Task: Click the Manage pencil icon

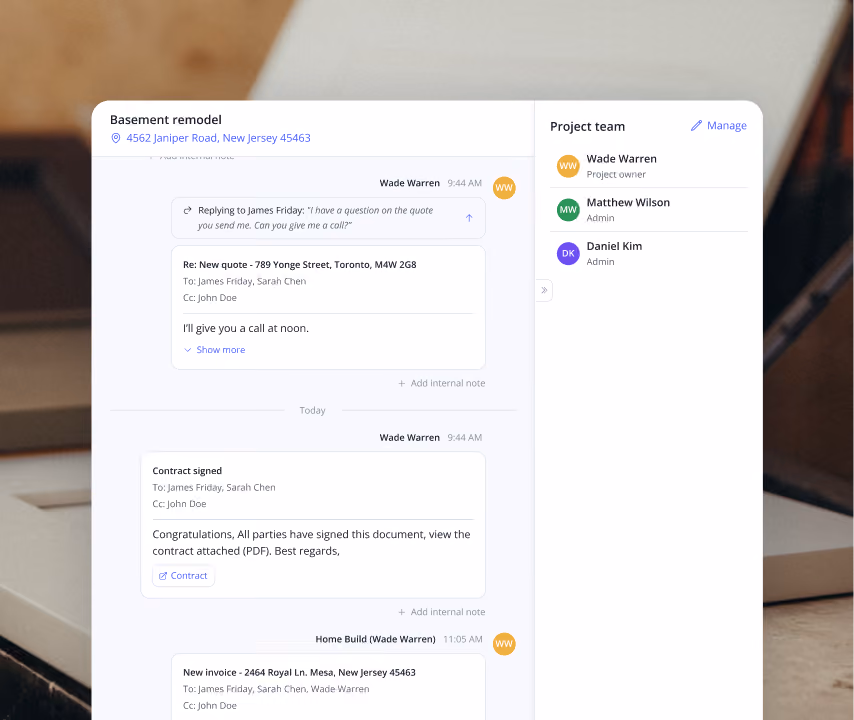Action: [696, 126]
